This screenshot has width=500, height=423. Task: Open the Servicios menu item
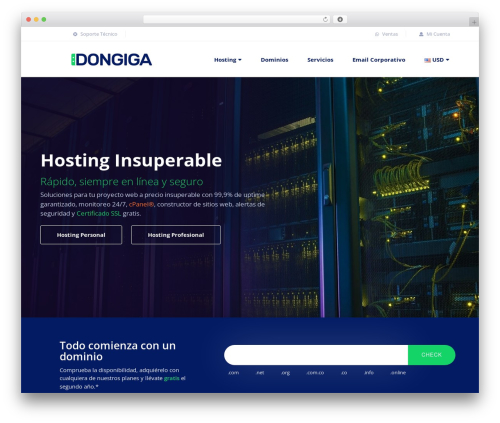(x=320, y=60)
